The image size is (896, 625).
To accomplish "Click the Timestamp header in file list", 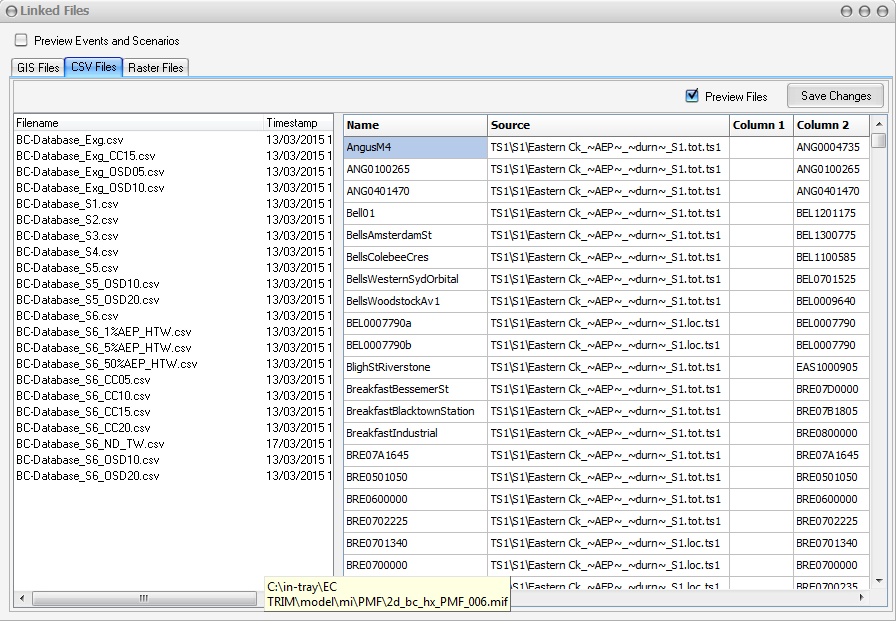I will point(295,123).
